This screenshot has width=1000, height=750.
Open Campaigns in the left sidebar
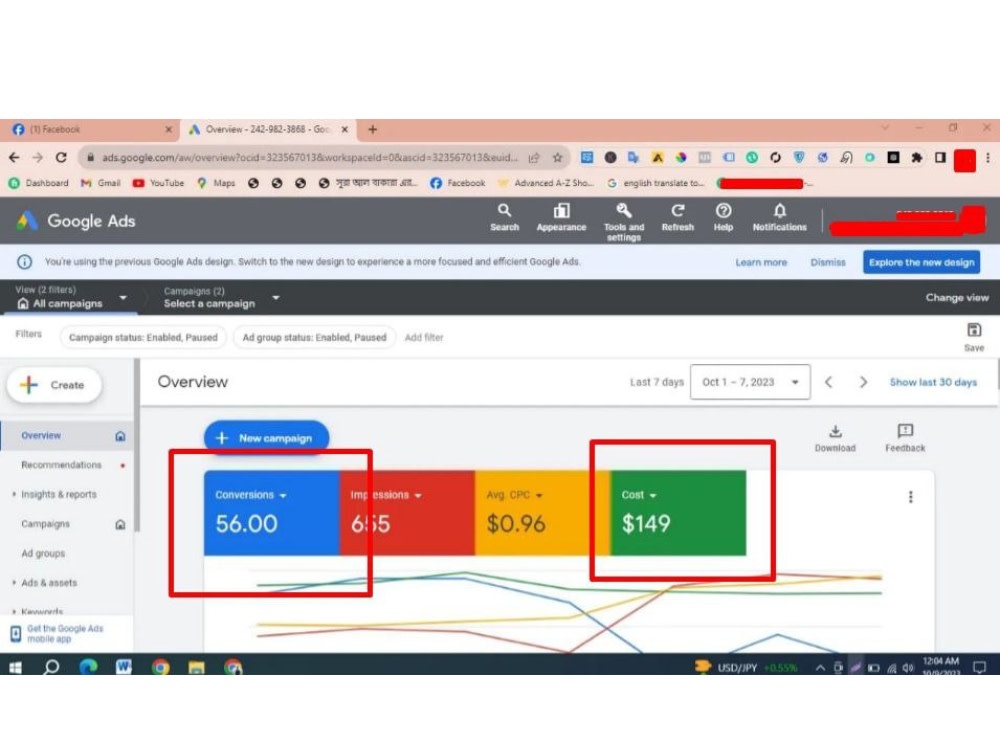pos(45,524)
